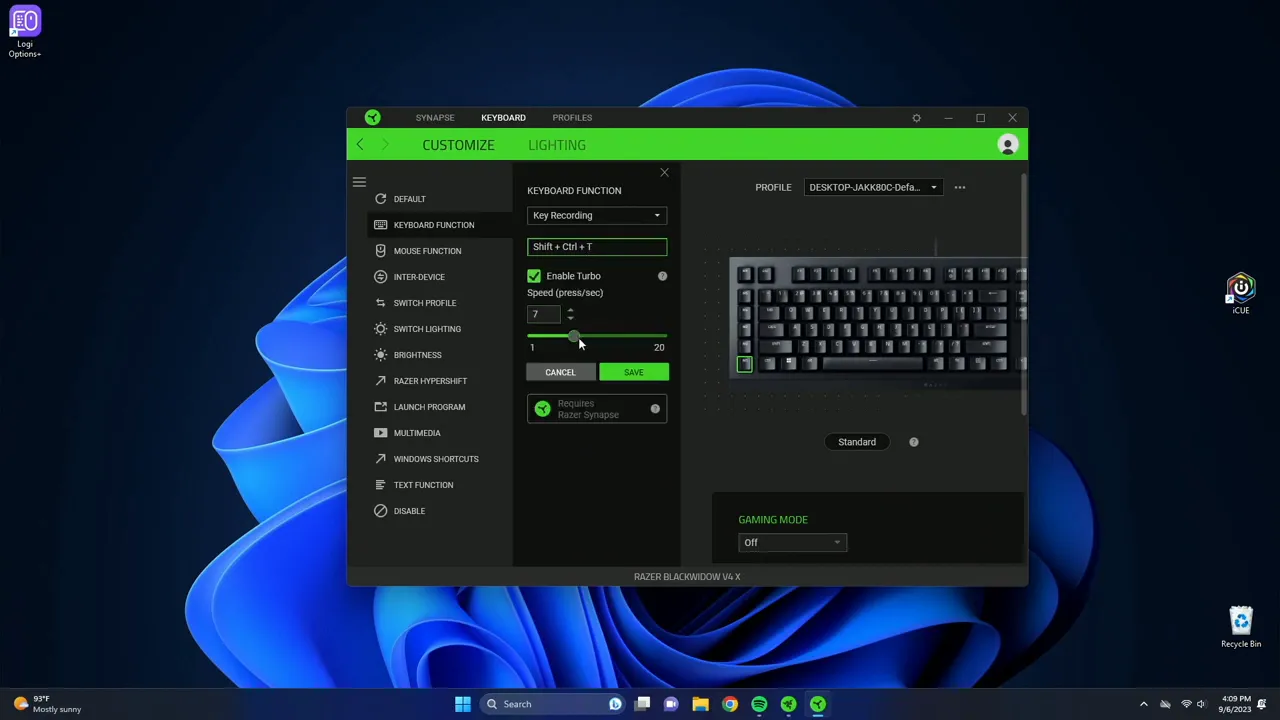Open Chrome from taskbar
Screen dimensions: 1280x720
tap(730, 704)
